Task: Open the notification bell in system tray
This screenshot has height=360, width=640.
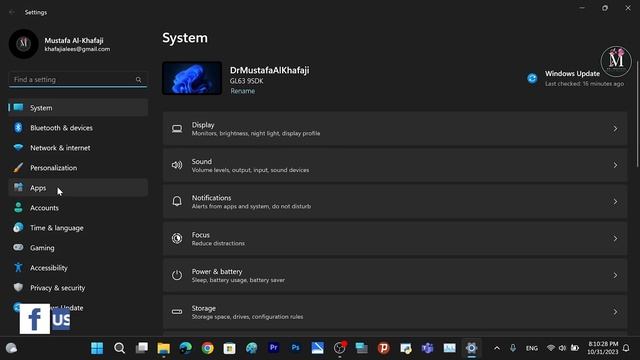Action: 626,348
